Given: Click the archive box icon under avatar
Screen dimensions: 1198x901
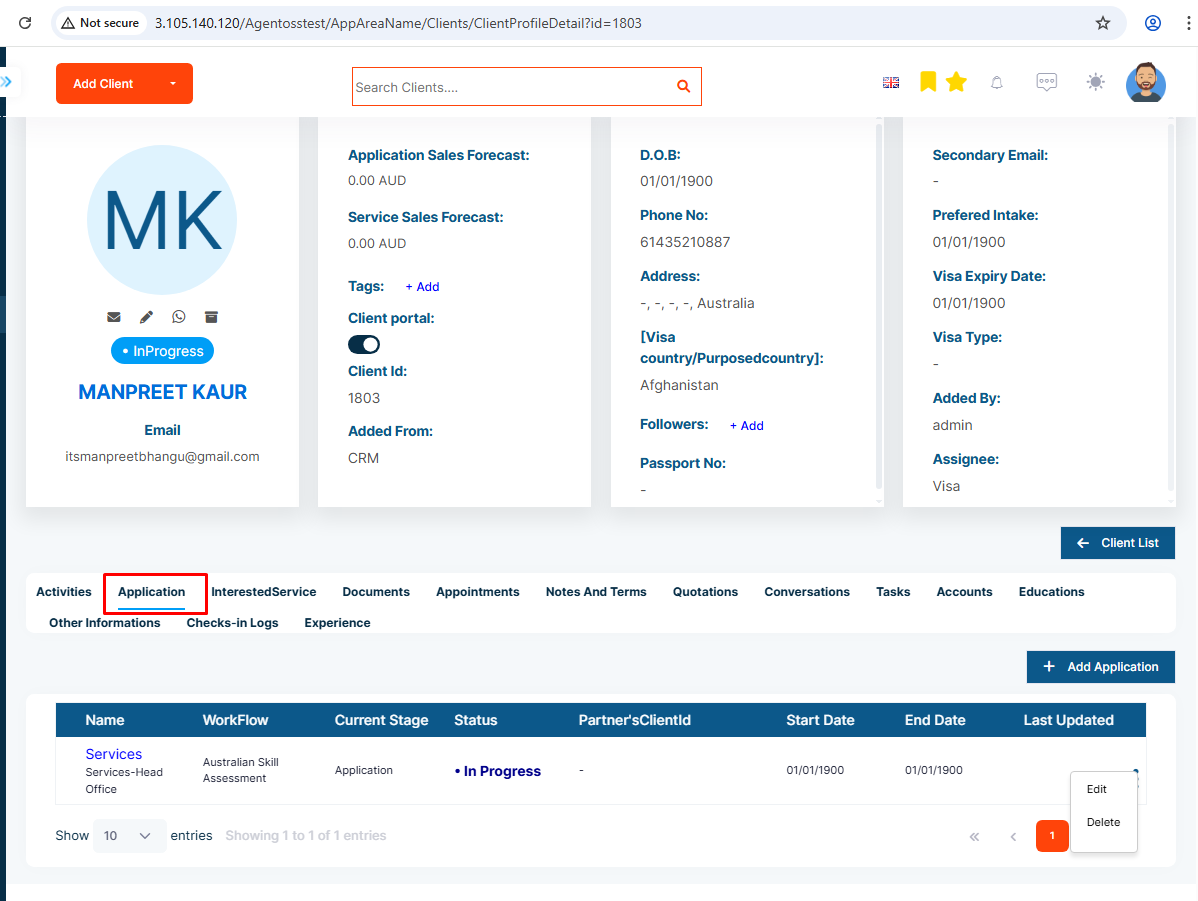Looking at the screenshot, I should pos(212,317).
